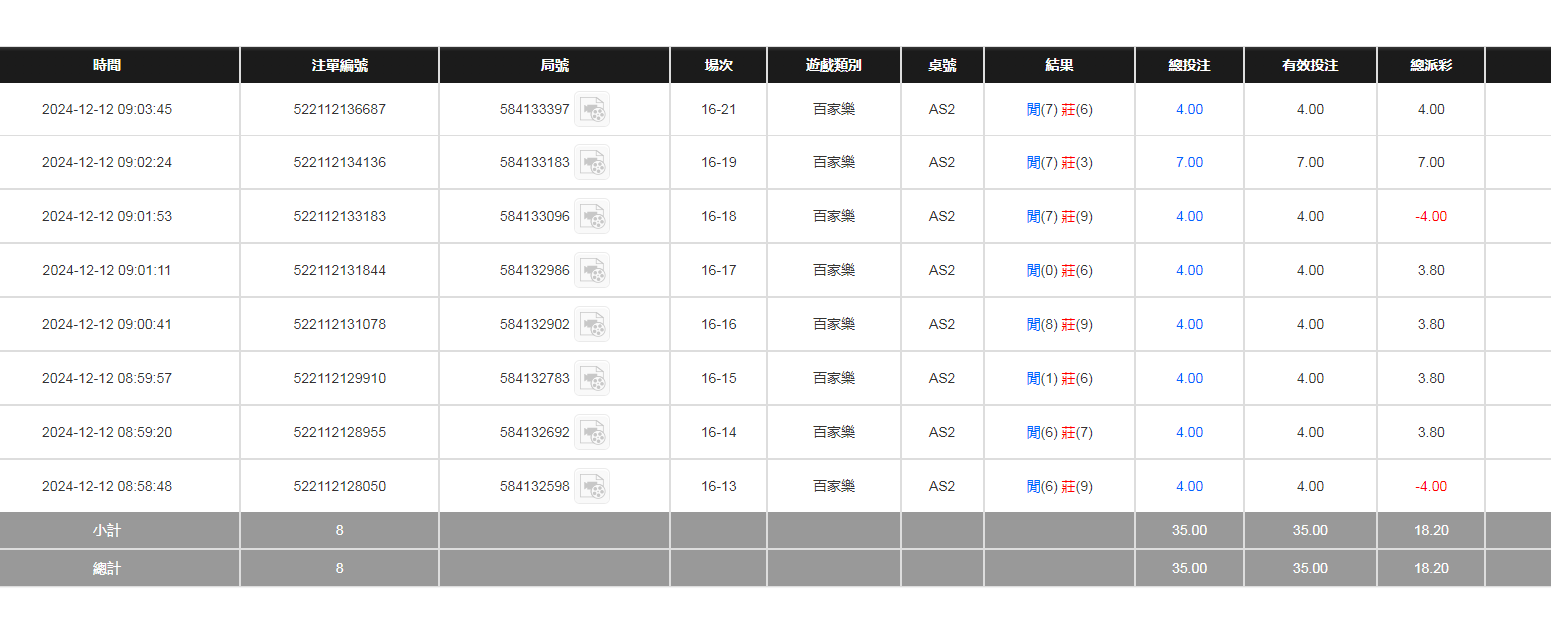View bet details for order 522112128050
This screenshot has width=1551, height=619.
pos(1189,486)
